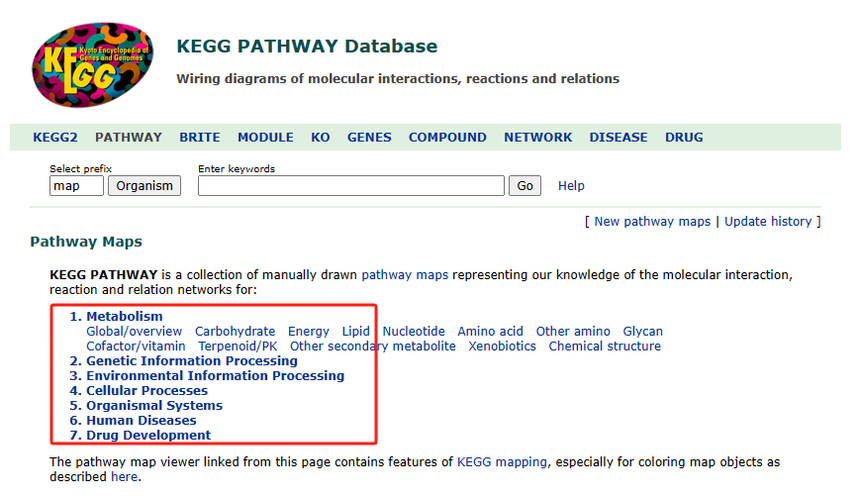
Task: Focus the Enter keywords search field
Action: pos(351,185)
